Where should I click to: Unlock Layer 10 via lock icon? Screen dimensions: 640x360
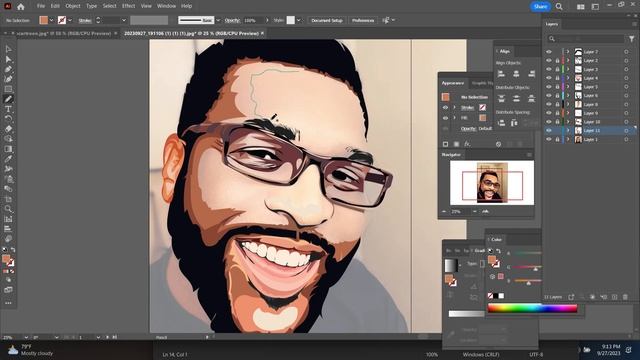click(557, 122)
